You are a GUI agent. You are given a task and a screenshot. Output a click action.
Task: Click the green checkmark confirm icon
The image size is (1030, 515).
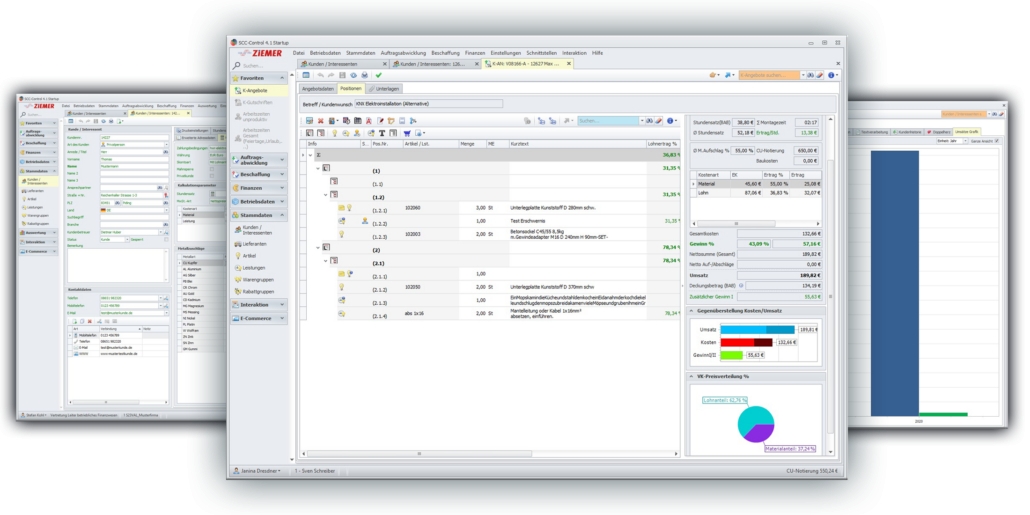click(378, 75)
